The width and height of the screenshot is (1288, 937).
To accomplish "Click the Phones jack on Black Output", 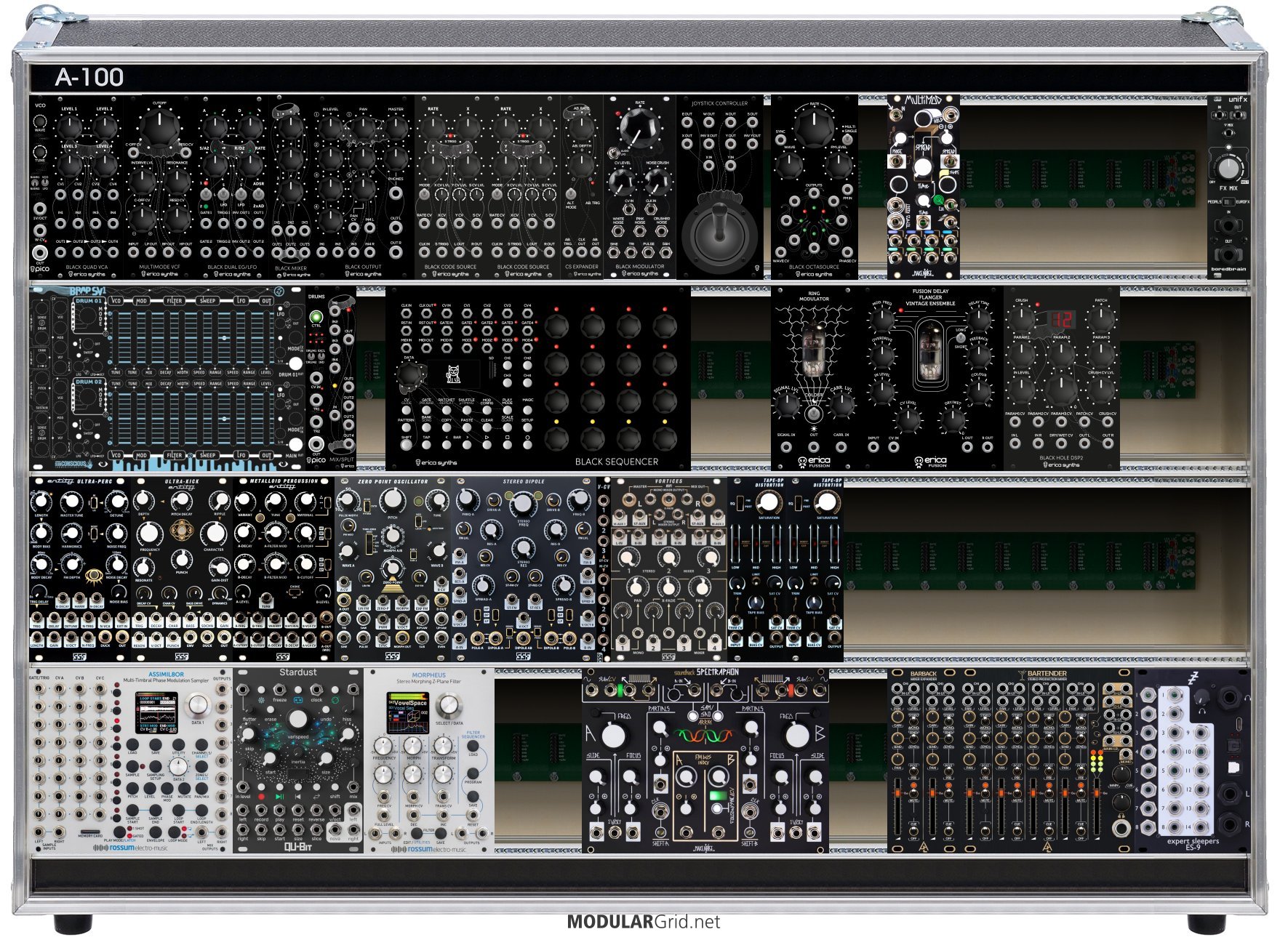I will click(396, 193).
